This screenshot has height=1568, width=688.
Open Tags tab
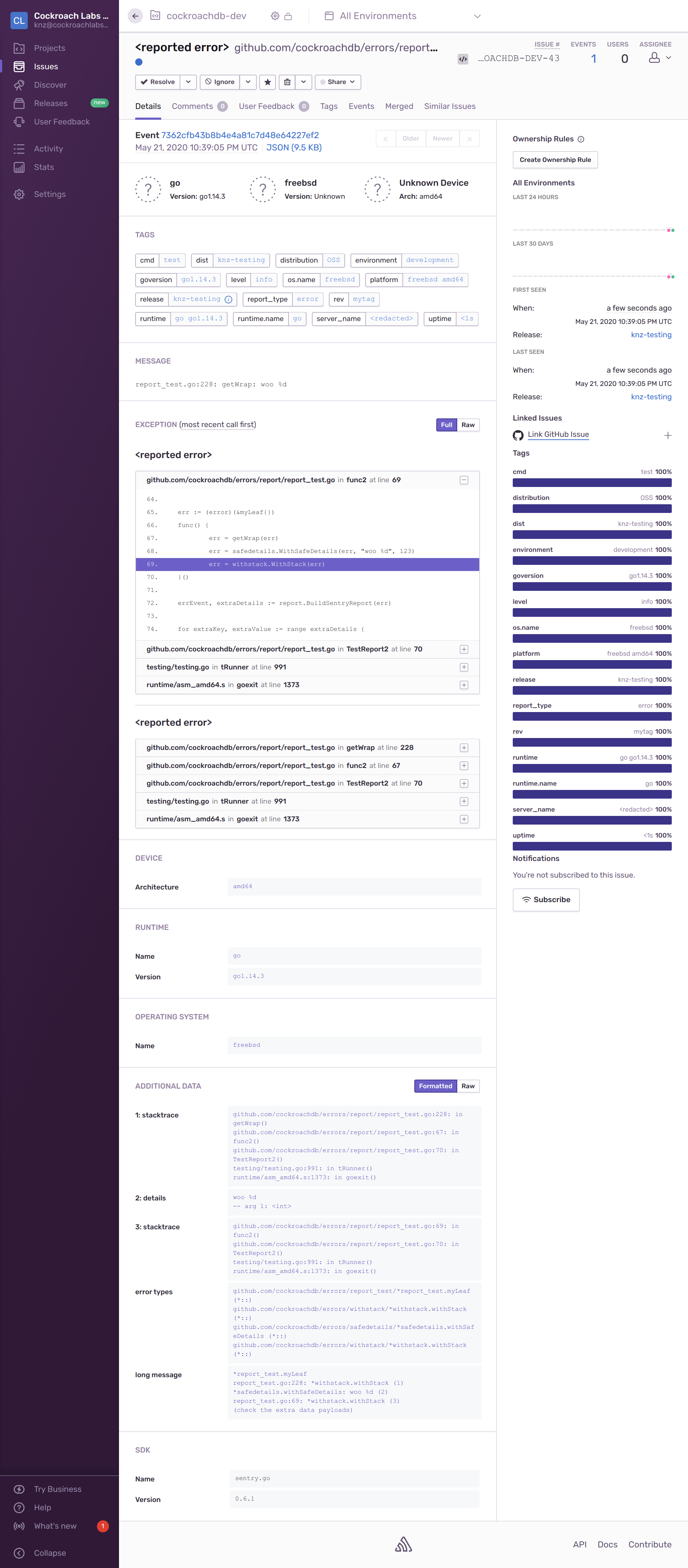click(328, 106)
